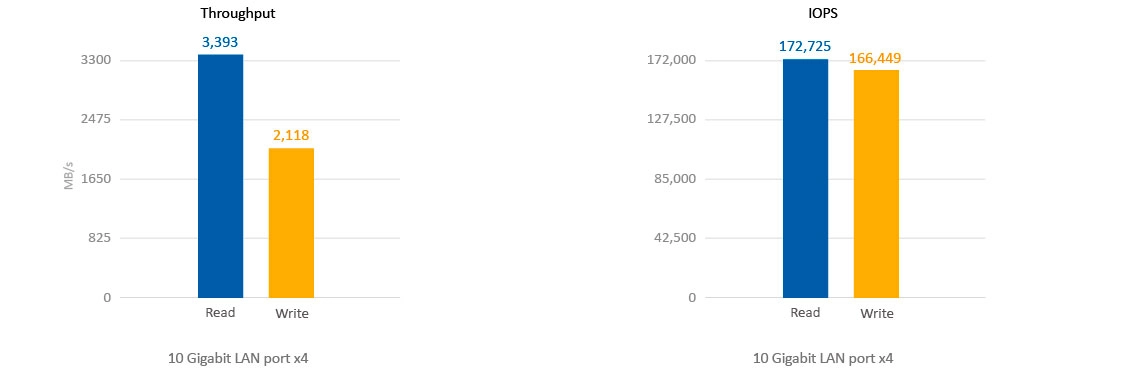Click the 1650 axis tick label
The height and width of the screenshot is (375, 1140).
95,179
